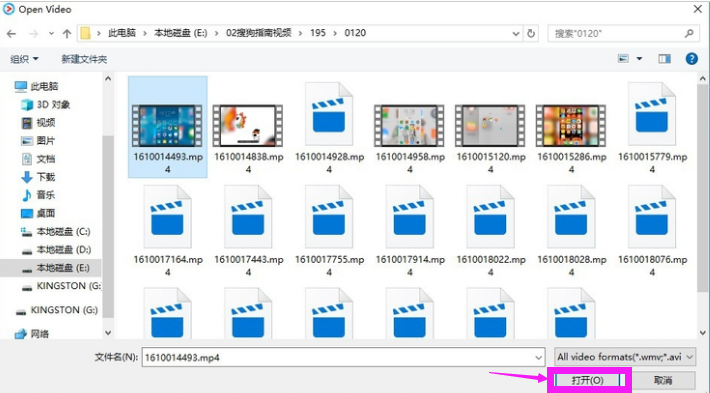710x393 pixels.
Task: Click the 取消 button
Action: coord(663,380)
